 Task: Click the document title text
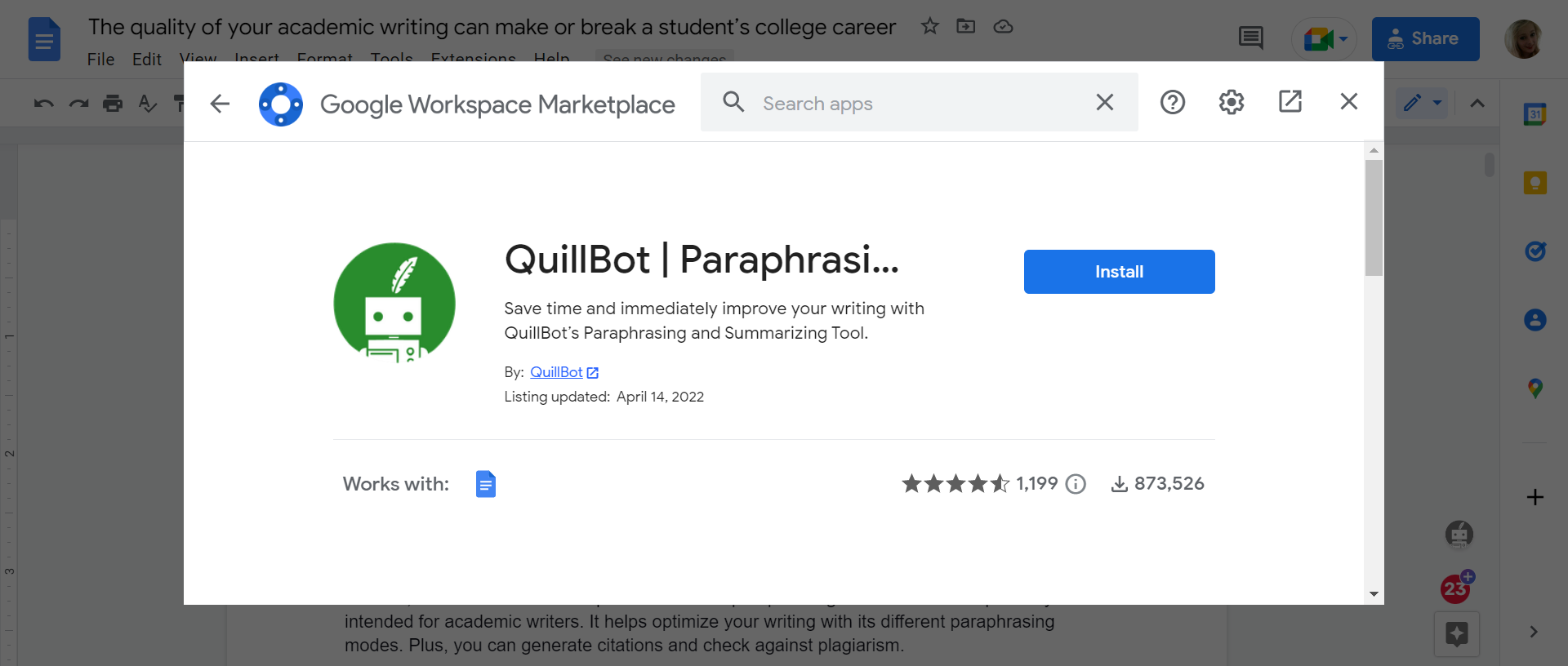[492, 27]
